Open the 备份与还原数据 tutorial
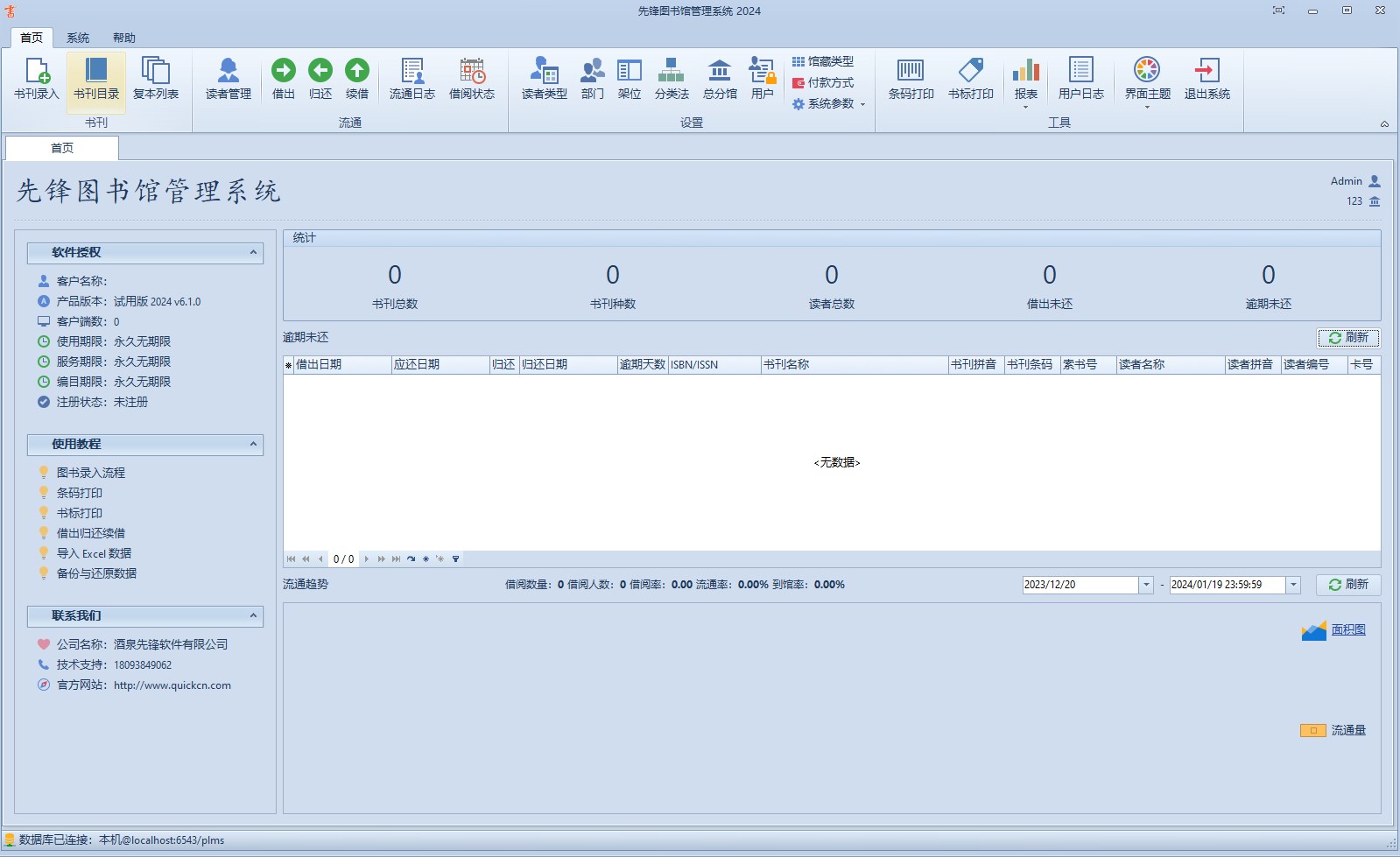 tap(96, 573)
